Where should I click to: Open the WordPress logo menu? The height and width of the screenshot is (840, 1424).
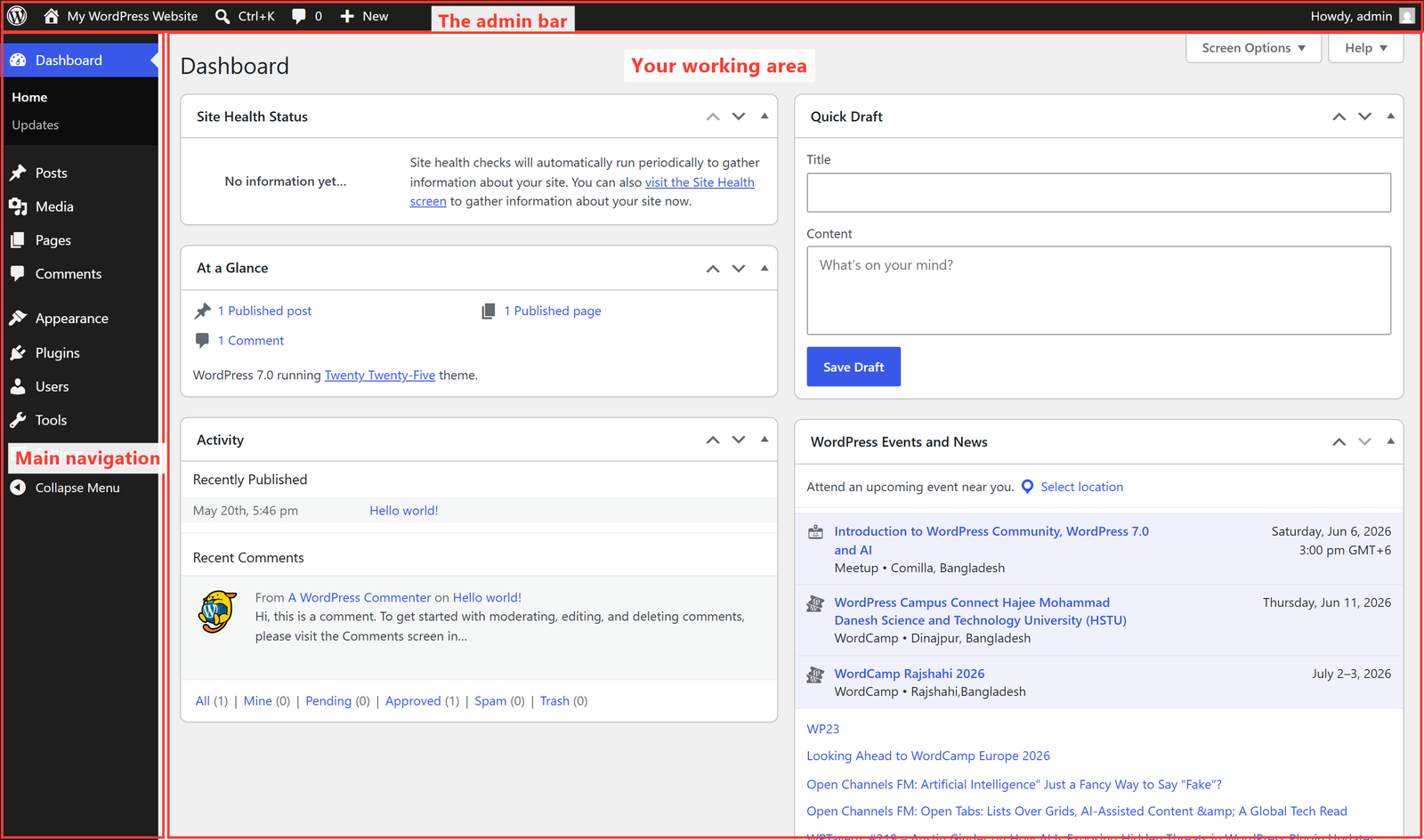click(x=17, y=16)
